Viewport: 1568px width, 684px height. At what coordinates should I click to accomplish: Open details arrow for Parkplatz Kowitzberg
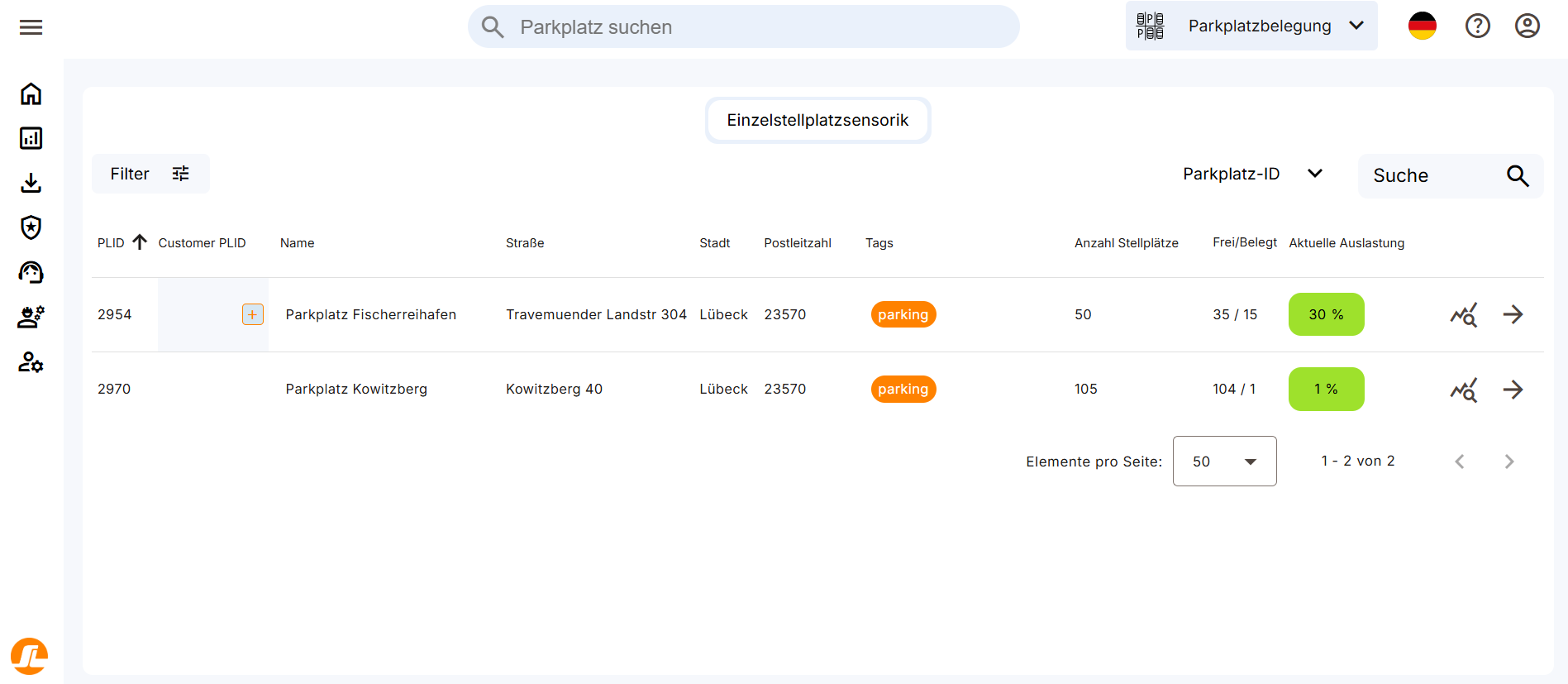point(1513,390)
